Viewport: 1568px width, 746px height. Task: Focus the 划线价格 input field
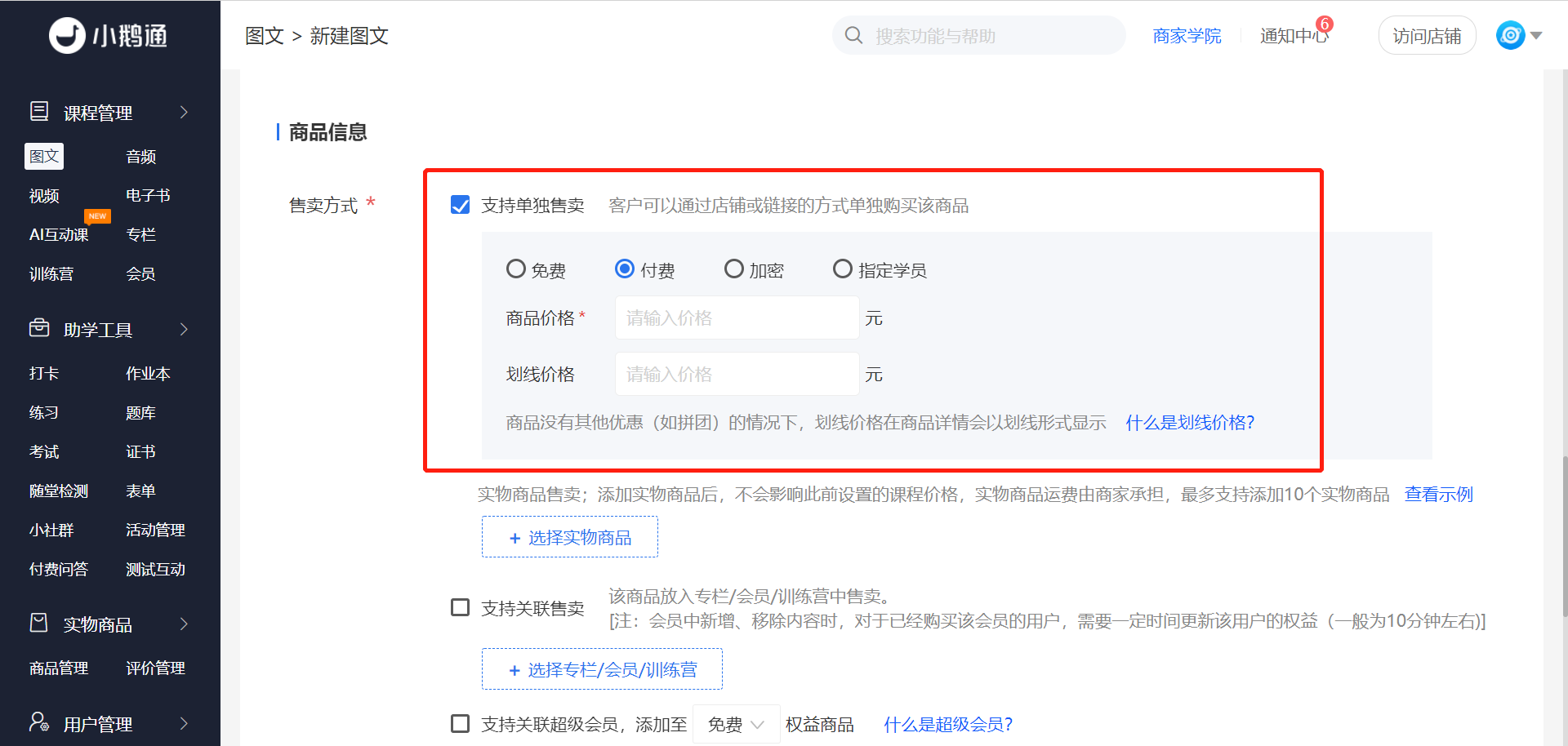coord(737,374)
